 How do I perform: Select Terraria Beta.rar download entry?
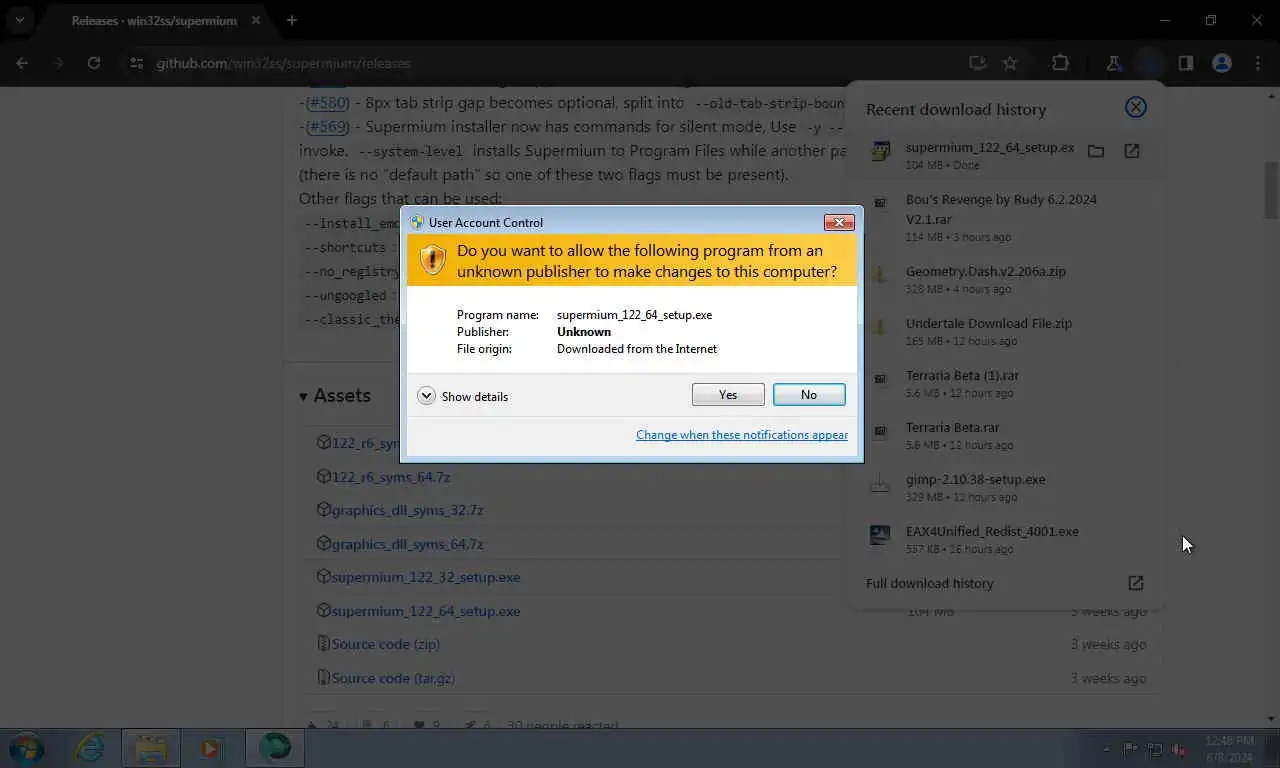[1005, 435]
